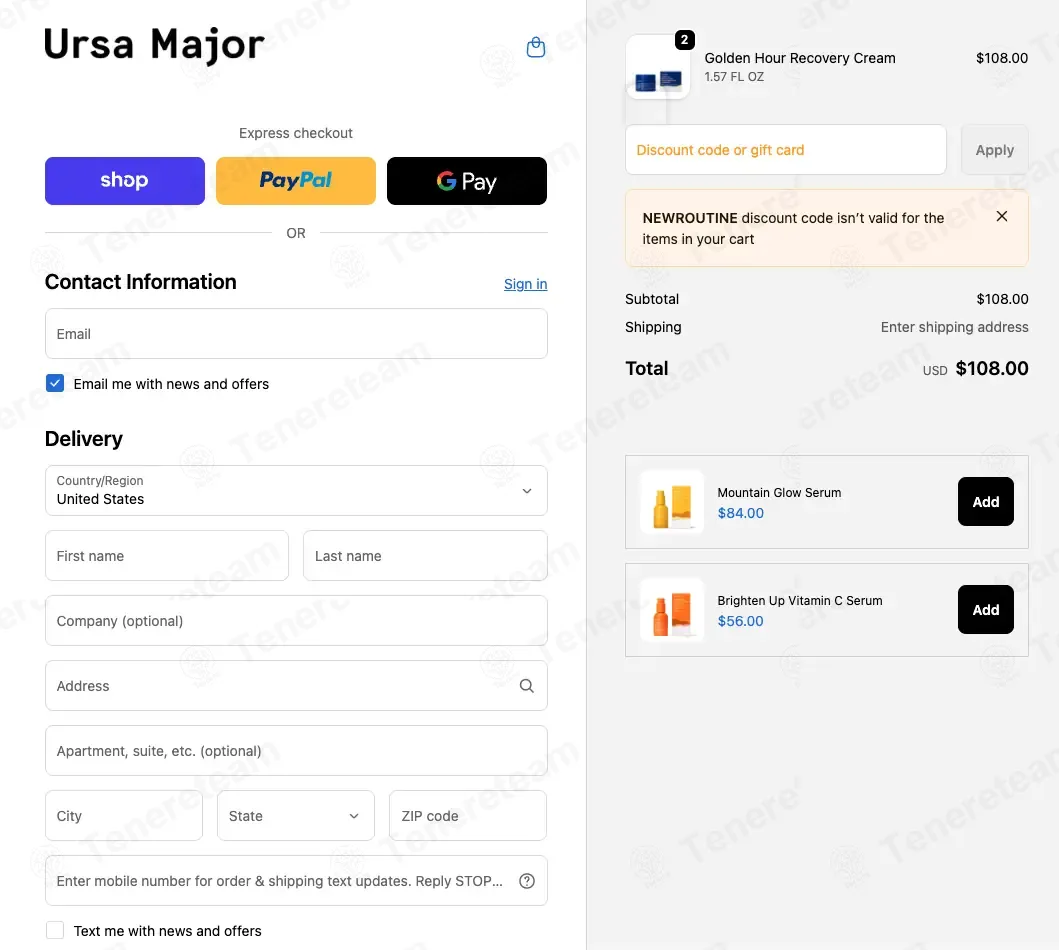Enable Text me with news and offers
The image size is (1059, 950).
click(x=55, y=930)
